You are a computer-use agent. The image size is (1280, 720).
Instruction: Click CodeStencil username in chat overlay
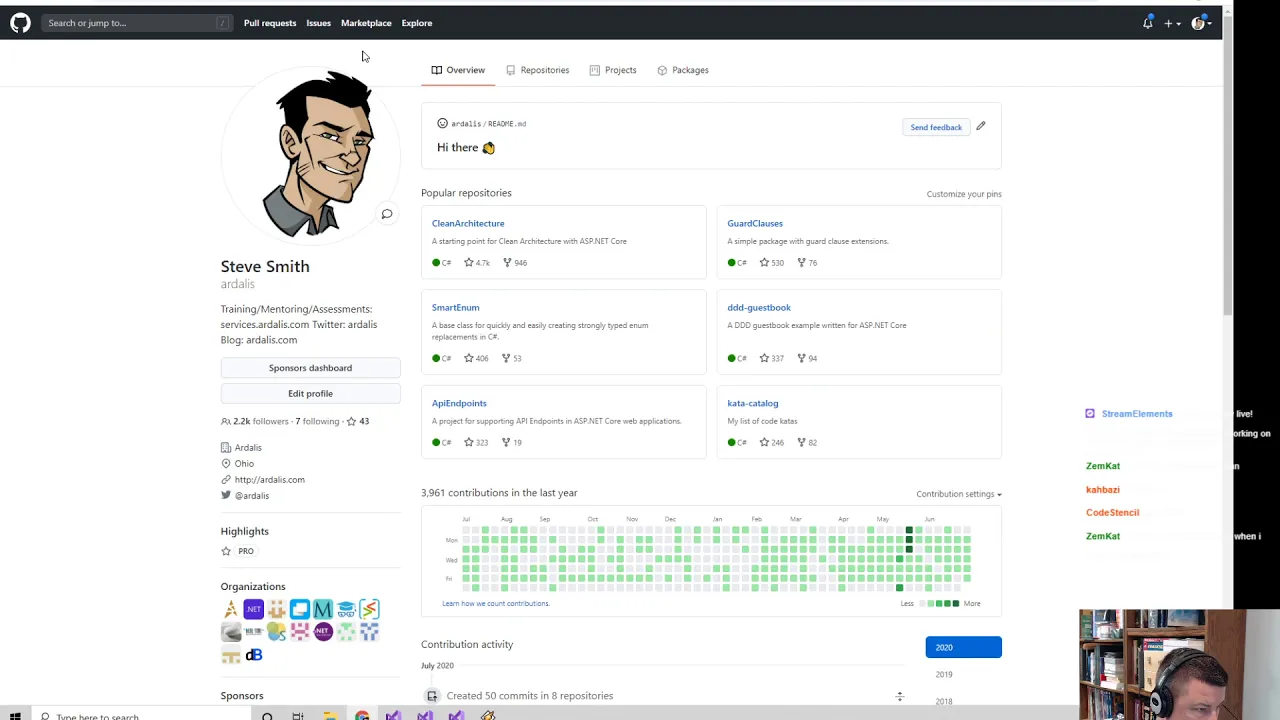click(1112, 513)
